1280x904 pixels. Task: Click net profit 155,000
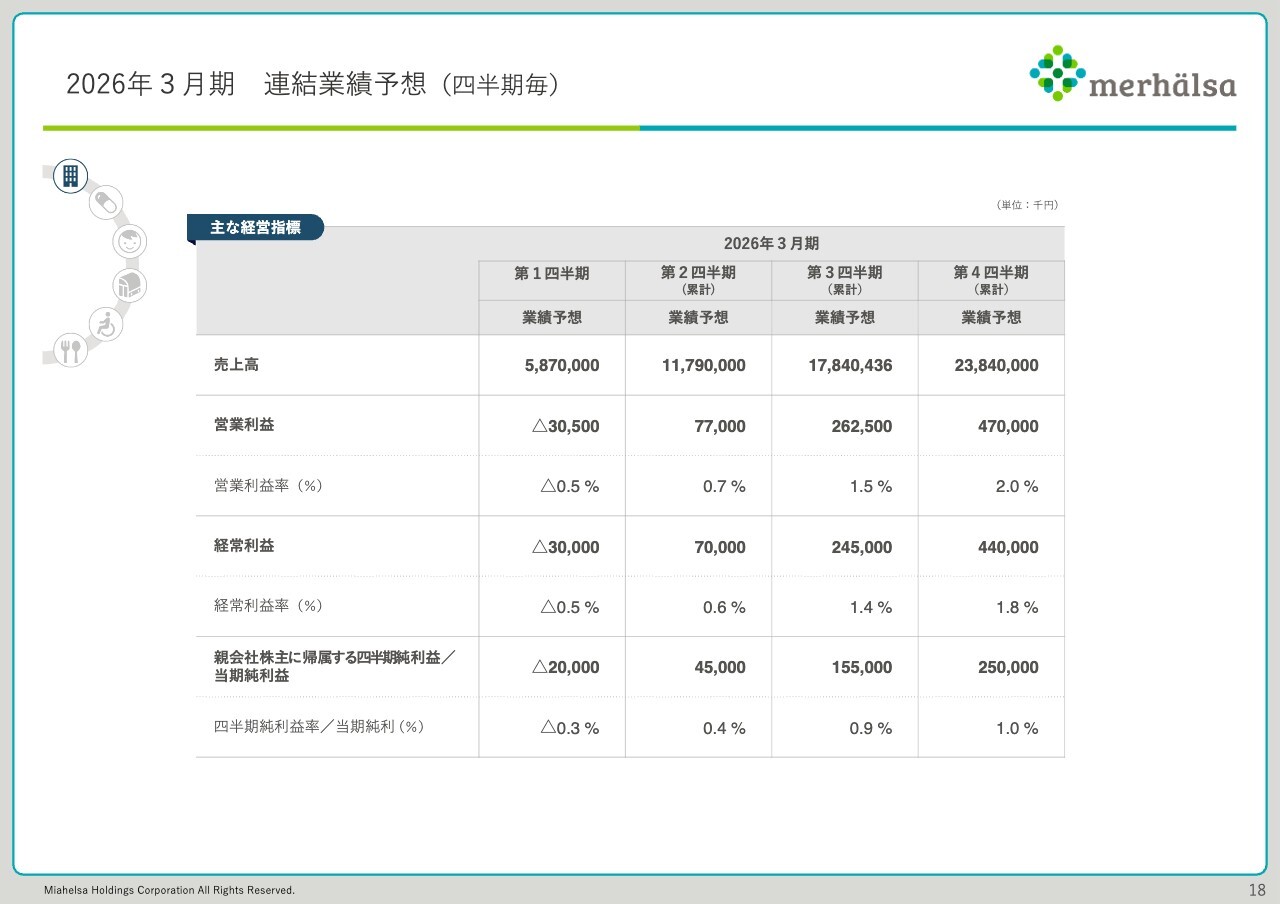pos(862,667)
